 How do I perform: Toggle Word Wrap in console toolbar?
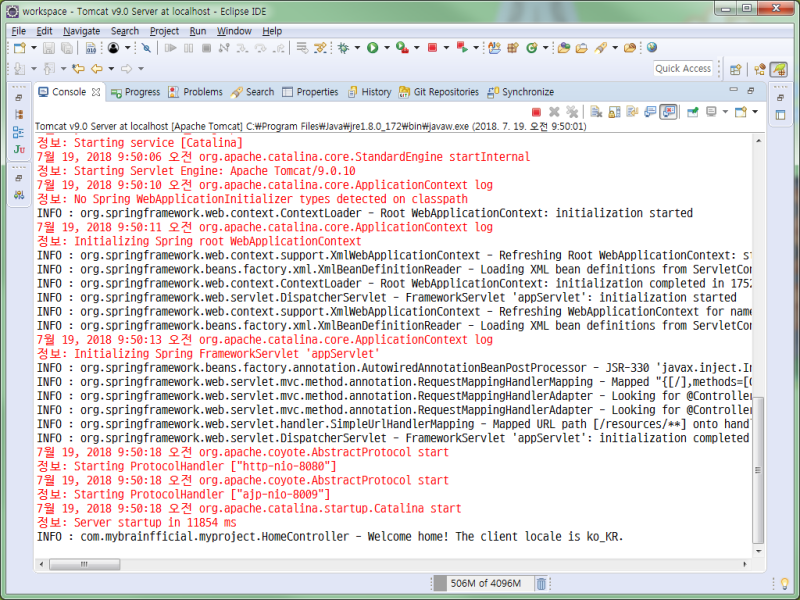coord(632,112)
